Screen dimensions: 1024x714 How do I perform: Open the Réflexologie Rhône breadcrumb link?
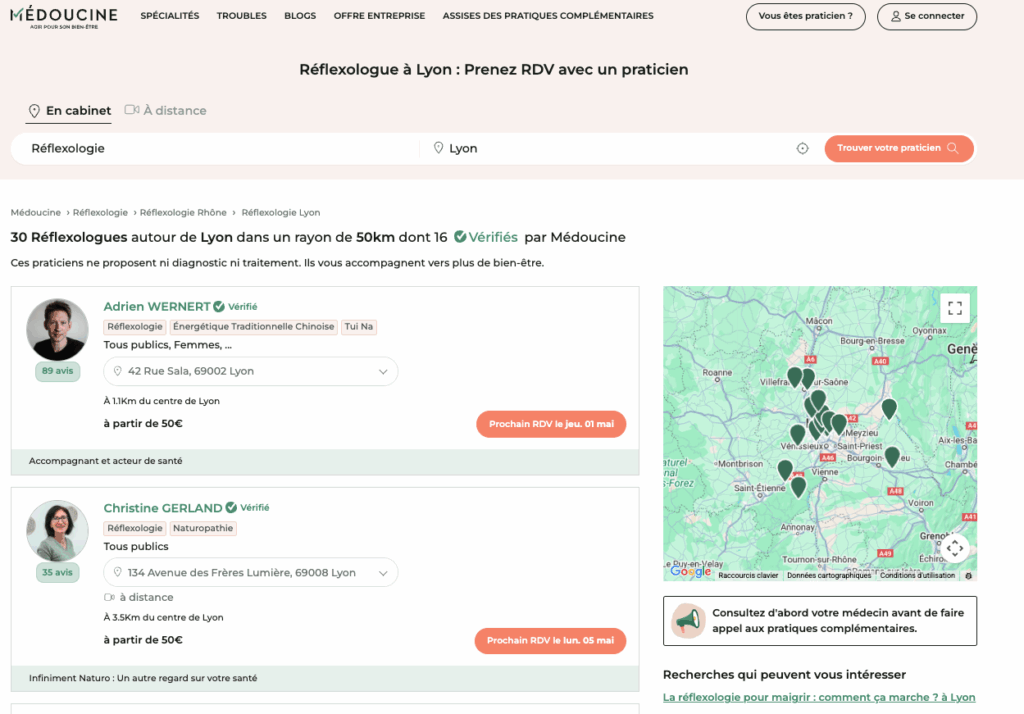tap(183, 213)
